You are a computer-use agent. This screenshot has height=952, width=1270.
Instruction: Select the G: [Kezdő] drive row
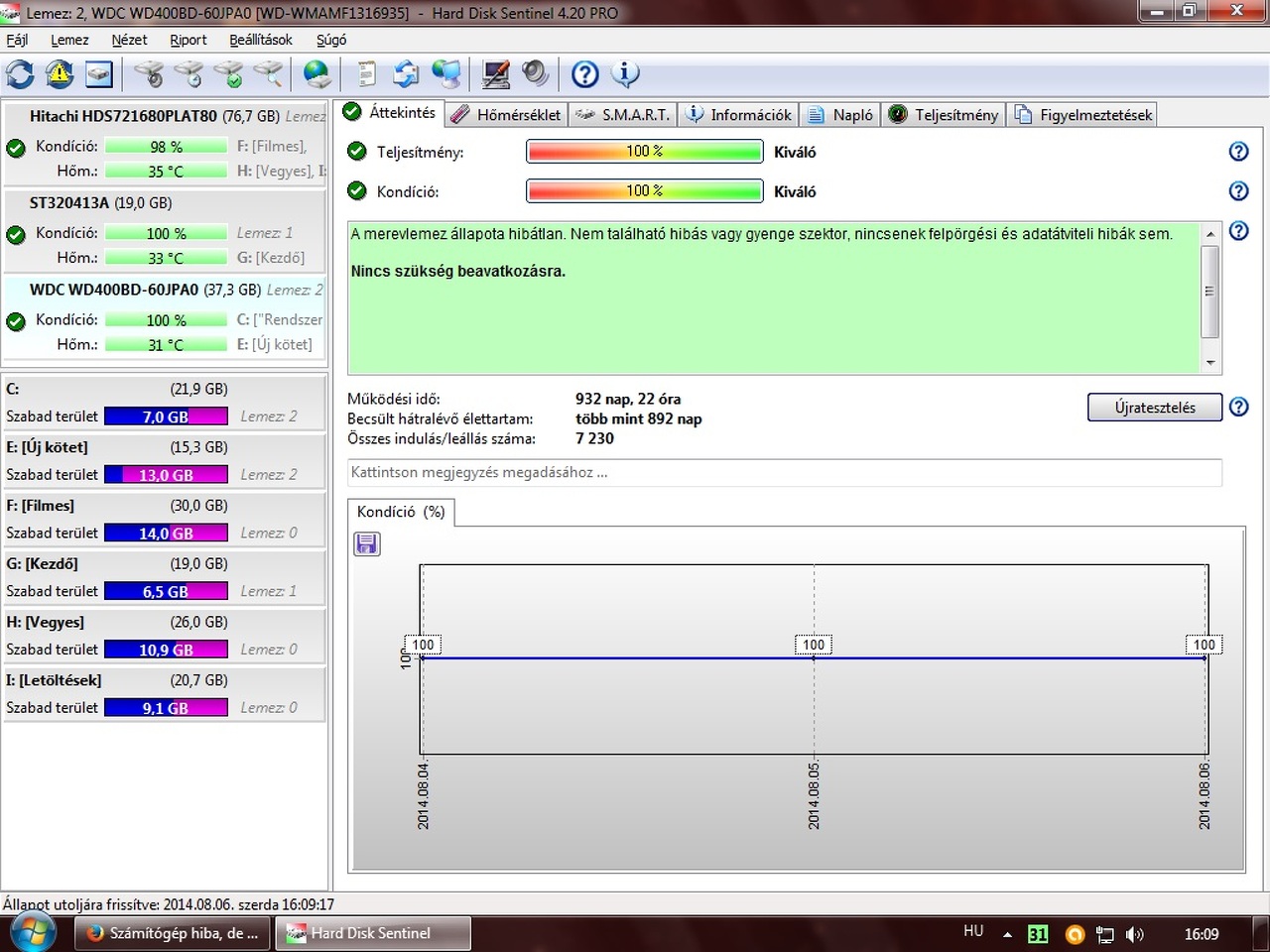click(x=166, y=578)
